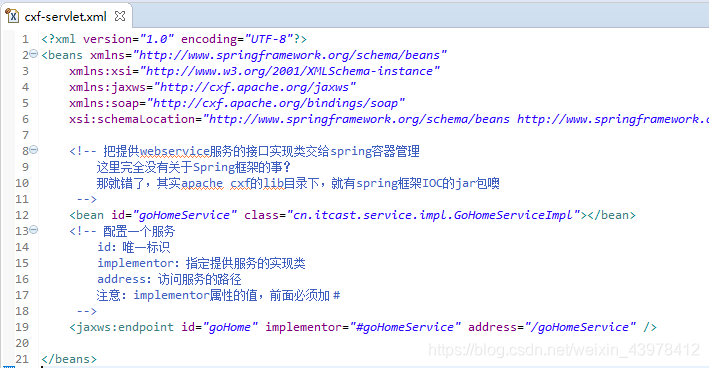709x368 pixels.
Task: Click line number 19 in the gutter
Action: click(x=22, y=327)
